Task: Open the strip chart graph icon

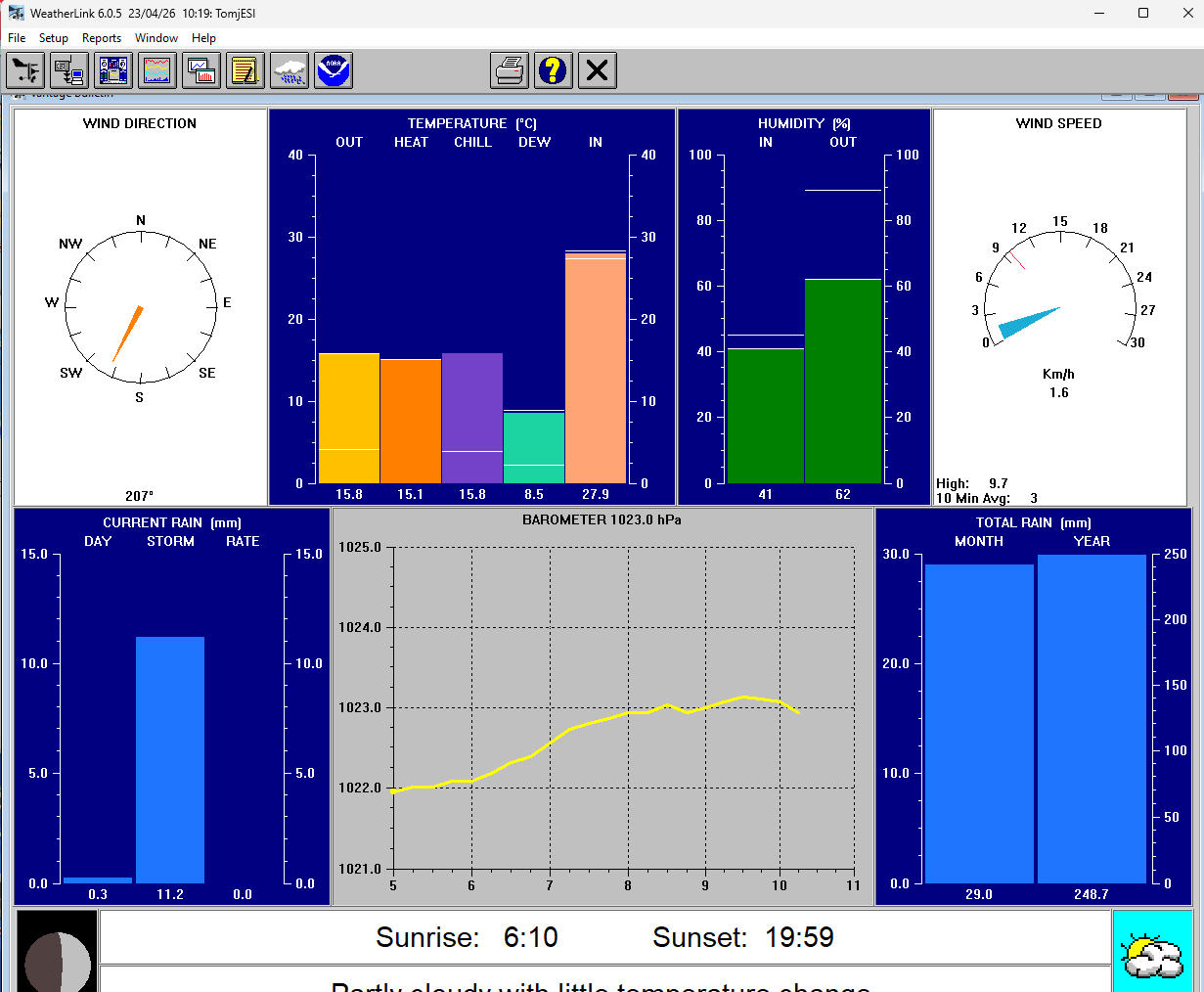Action: coord(157,70)
